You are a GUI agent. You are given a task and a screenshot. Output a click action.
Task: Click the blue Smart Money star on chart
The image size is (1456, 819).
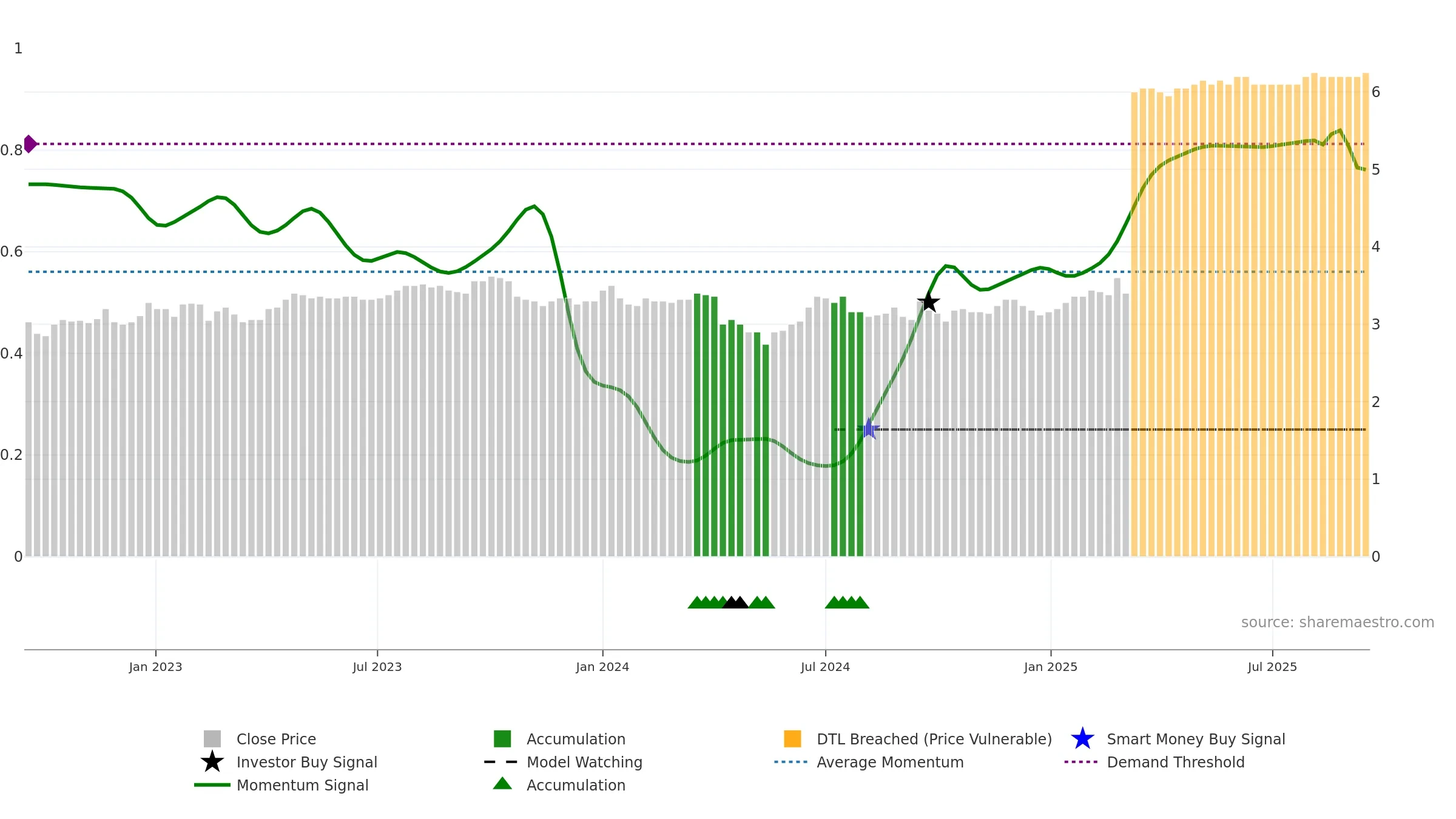point(869,429)
